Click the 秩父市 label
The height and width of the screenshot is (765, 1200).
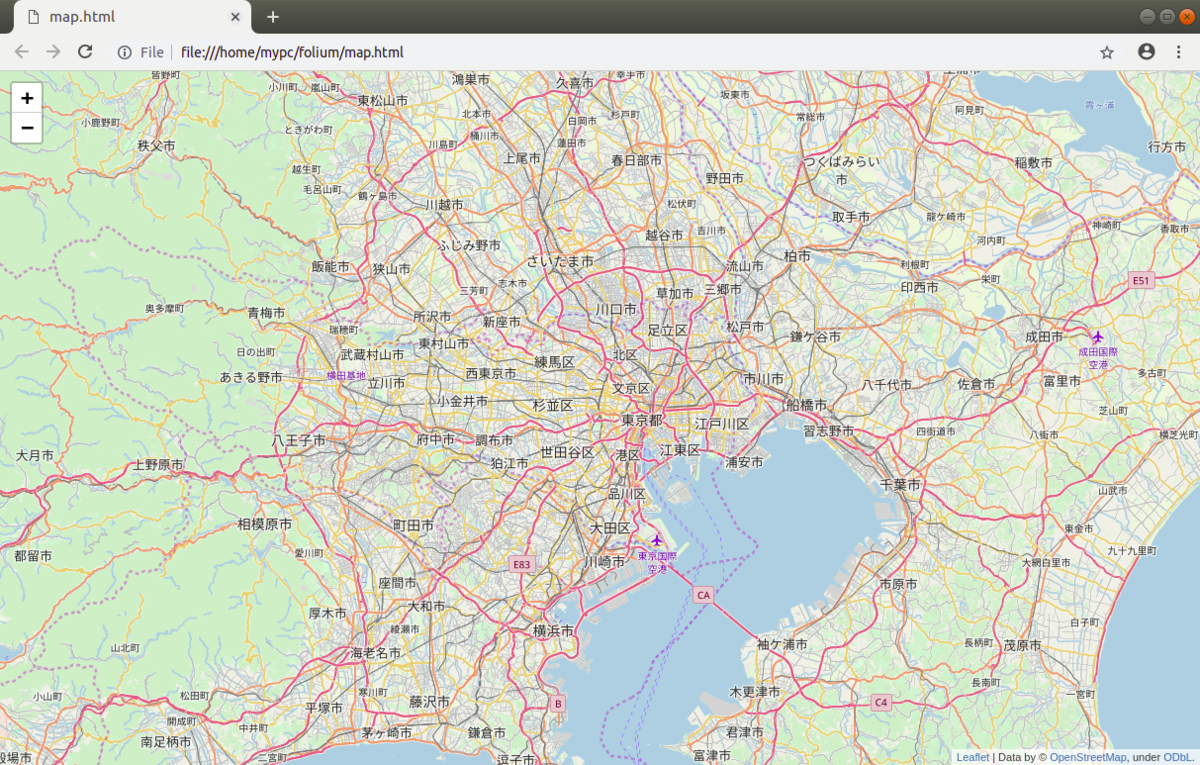[157, 145]
